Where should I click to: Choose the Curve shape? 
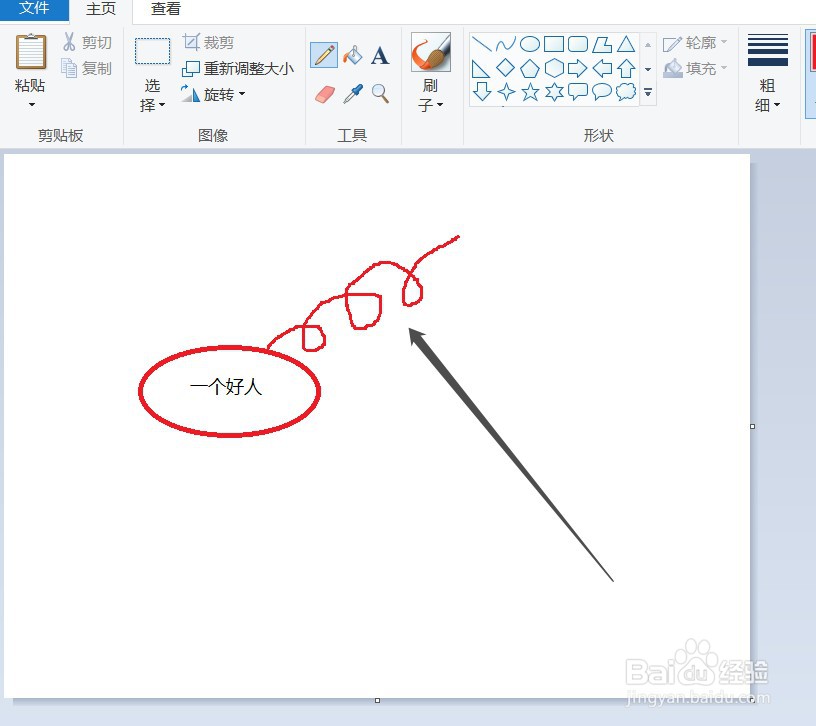click(x=505, y=44)
